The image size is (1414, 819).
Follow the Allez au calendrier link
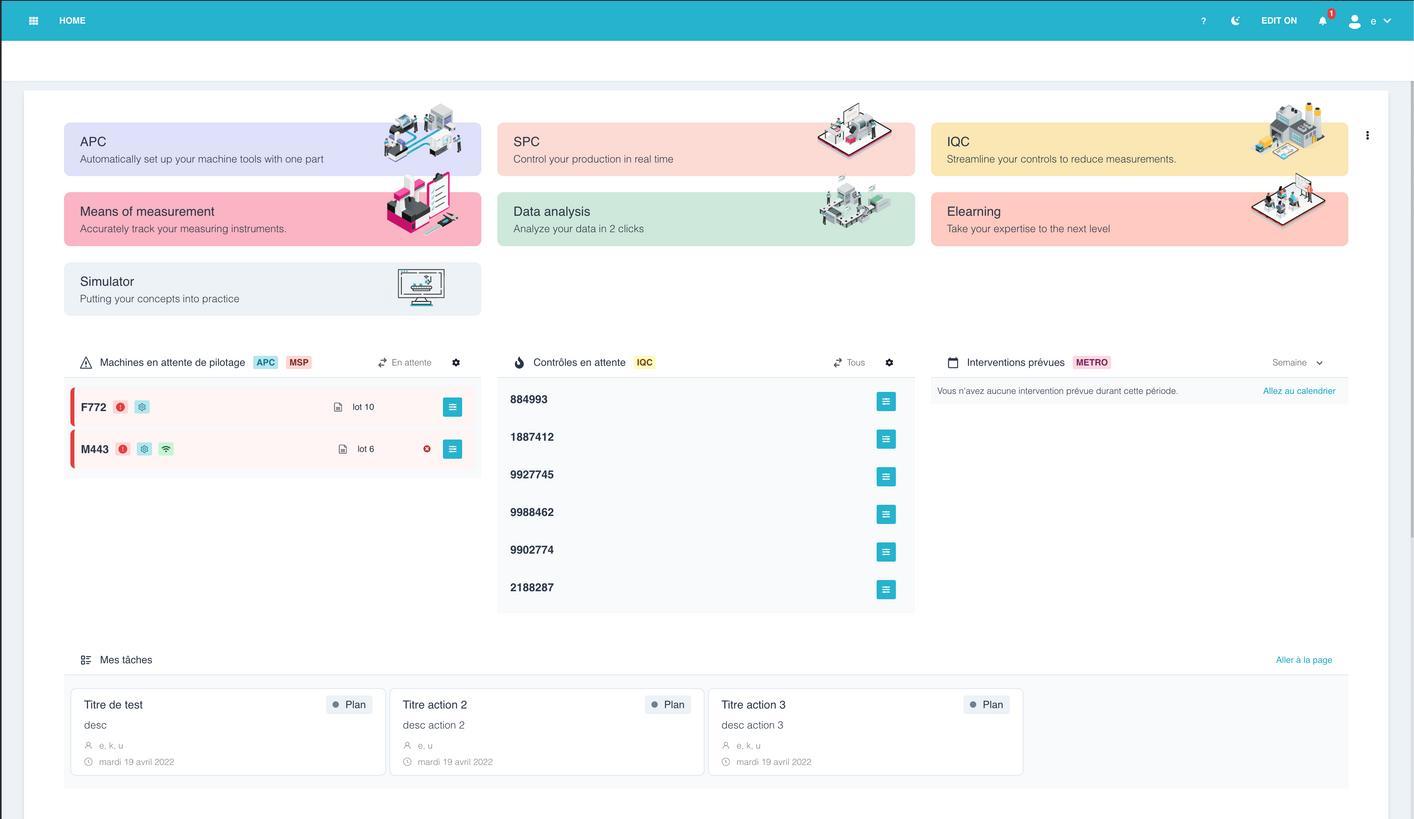pos(1299,391)
